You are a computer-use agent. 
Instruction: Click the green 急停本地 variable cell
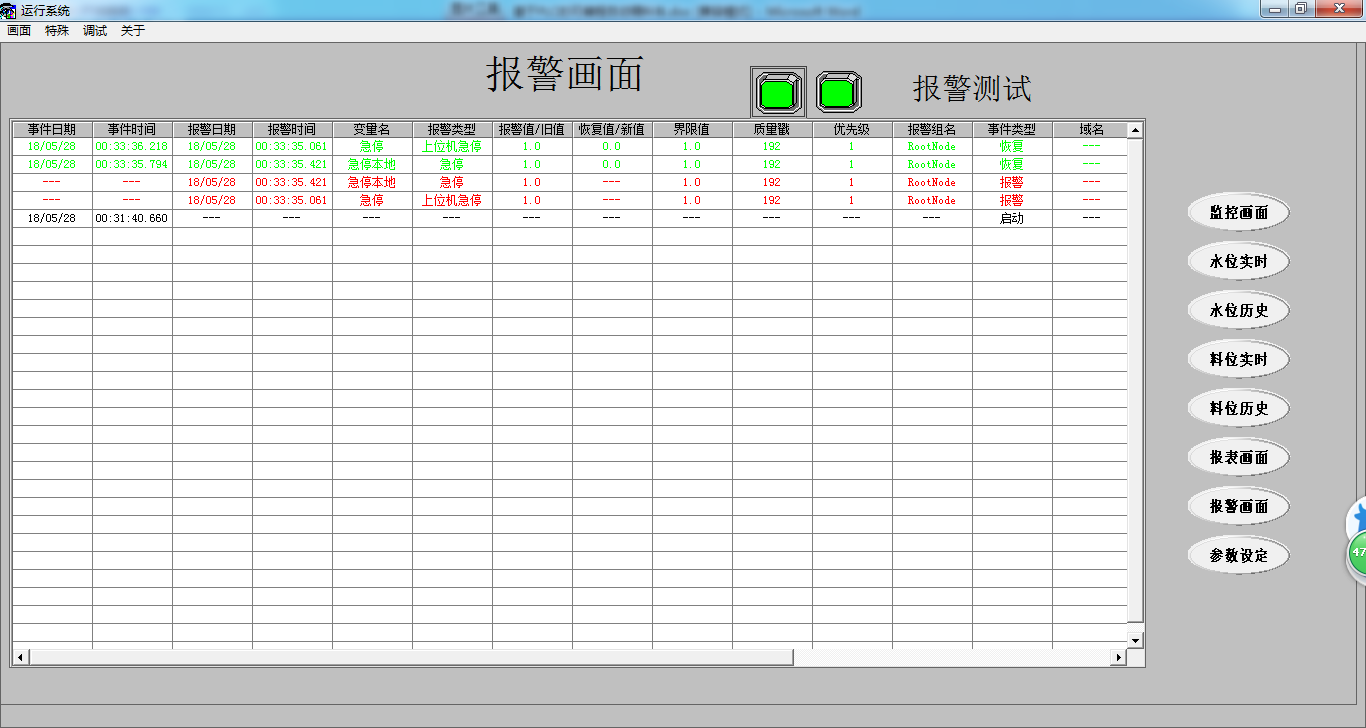click(x=372, y=164)
